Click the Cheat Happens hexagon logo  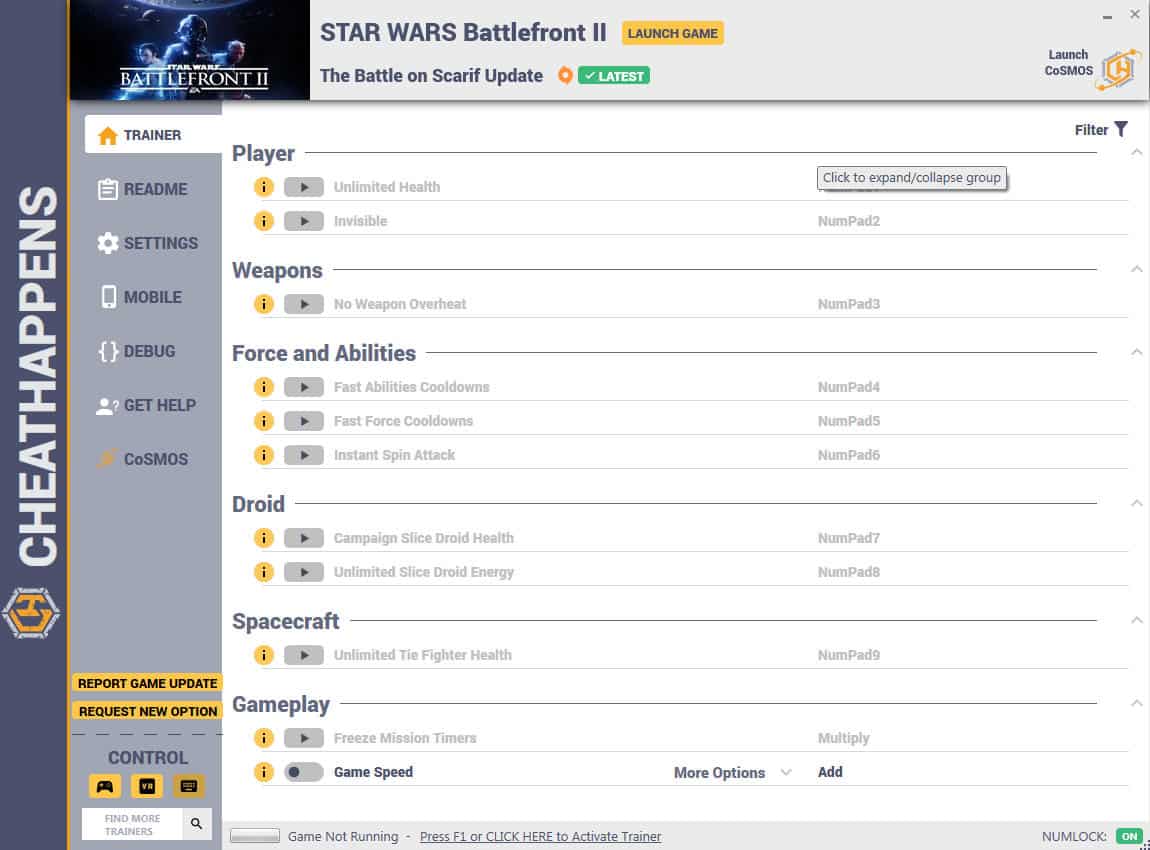tap(31, 613)
